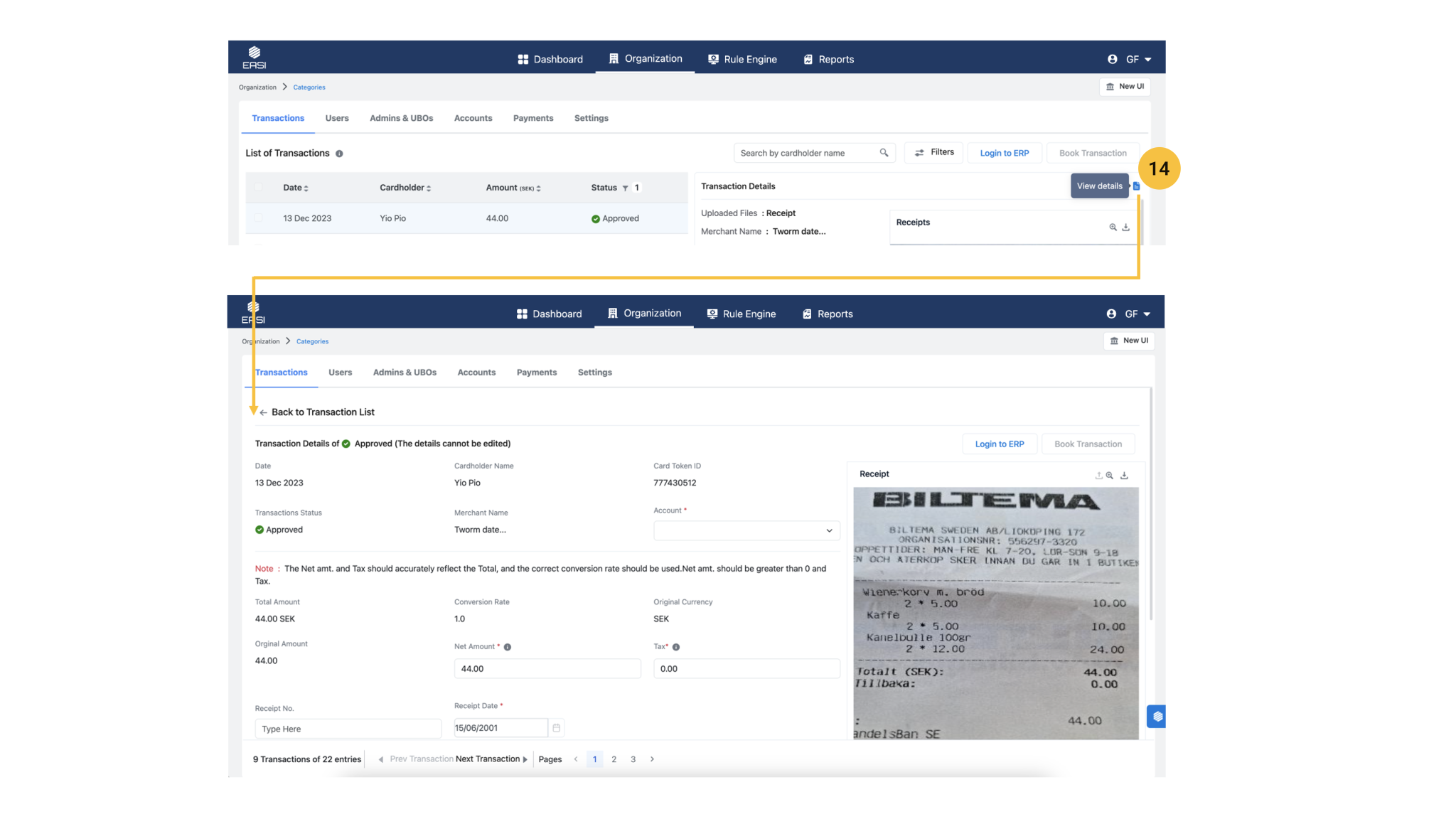Open the blue floating Easi widget icon
1456x819 pixels.
coord(1157,716)
